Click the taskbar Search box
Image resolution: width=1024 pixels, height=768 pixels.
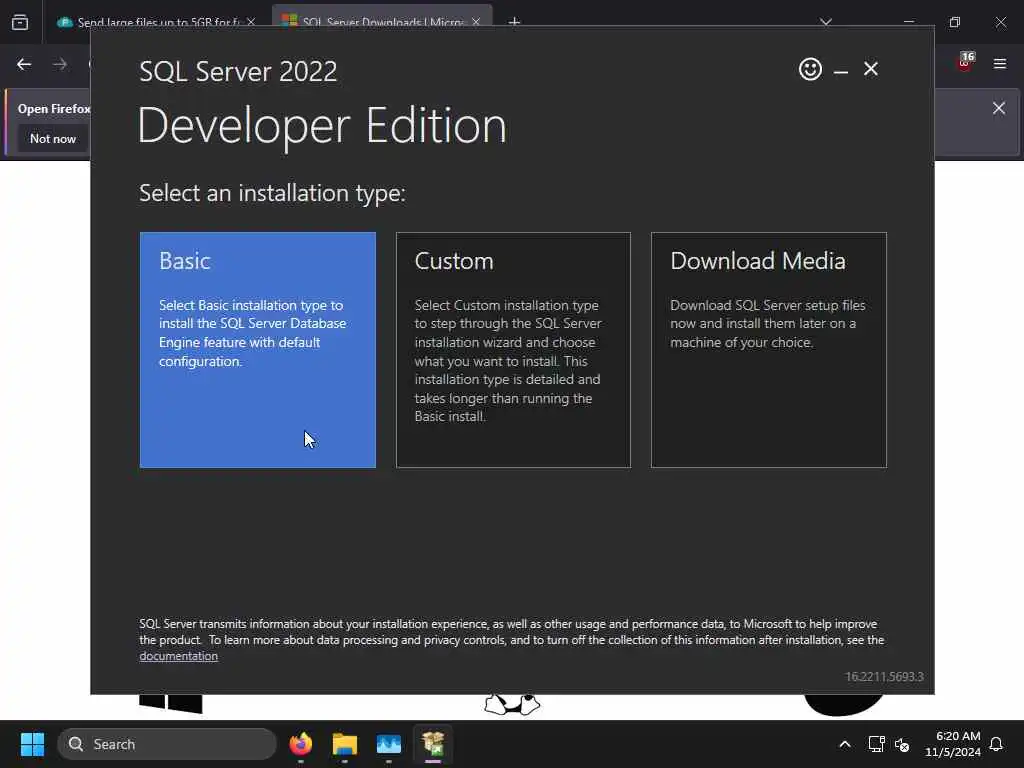click(x=167, y=744)
